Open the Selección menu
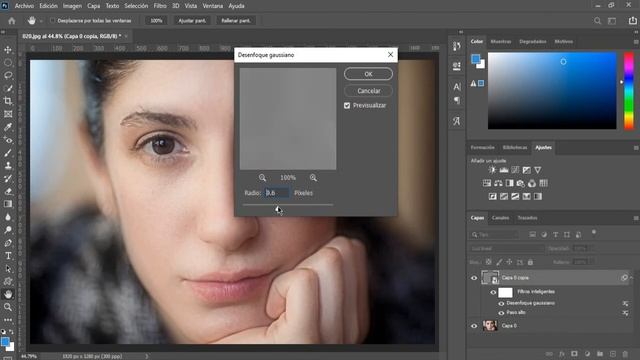The image size is (640, 360). [x=136, y=6]
